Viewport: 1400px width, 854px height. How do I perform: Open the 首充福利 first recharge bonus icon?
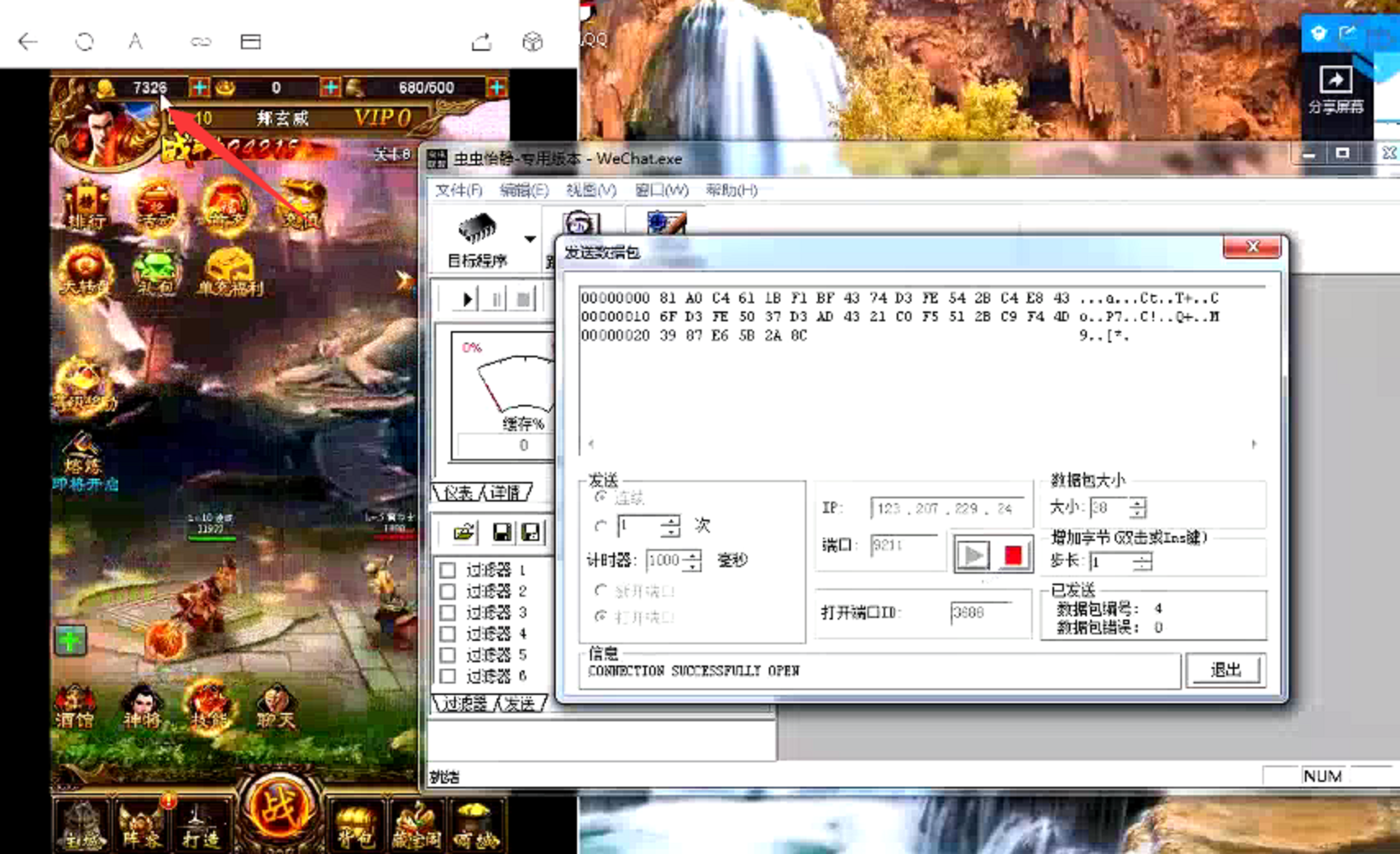coord(230,272)
